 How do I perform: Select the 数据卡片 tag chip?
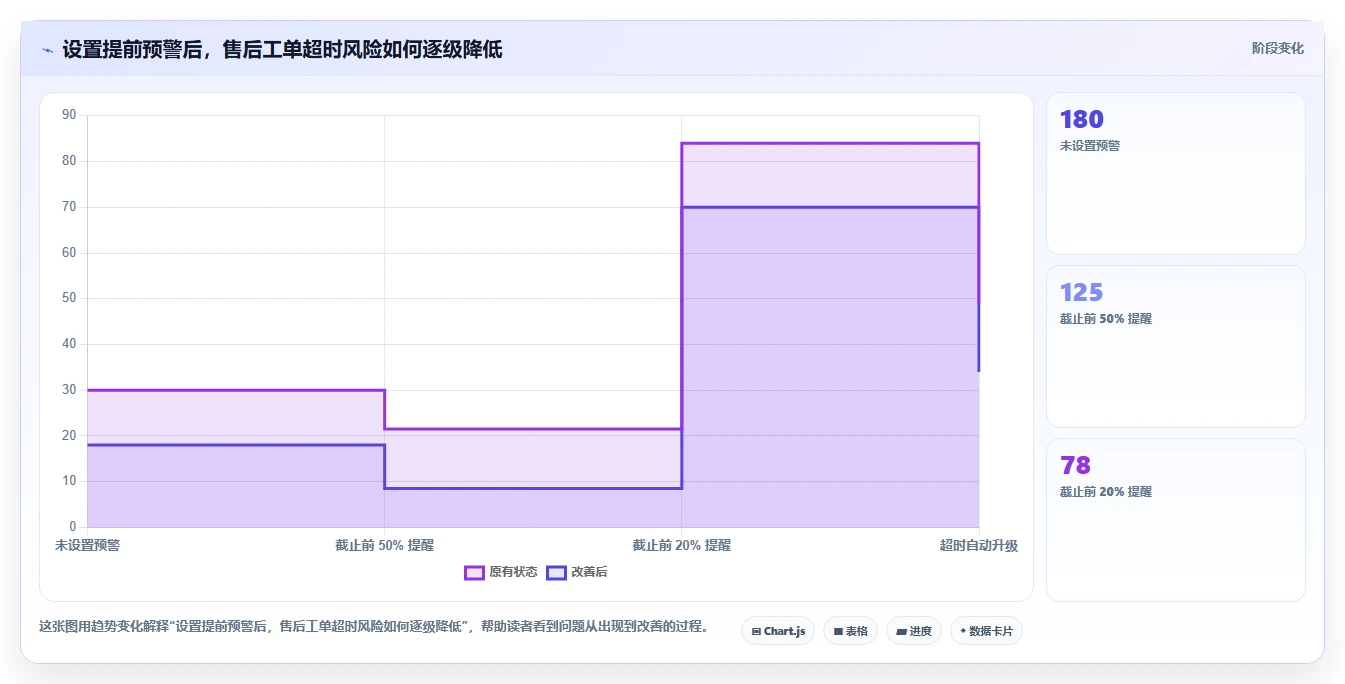[x=986, y=631]
